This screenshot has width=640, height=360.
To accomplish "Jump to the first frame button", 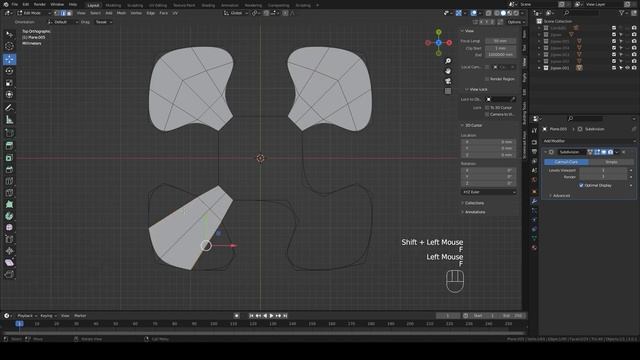I will coord(251,316).
